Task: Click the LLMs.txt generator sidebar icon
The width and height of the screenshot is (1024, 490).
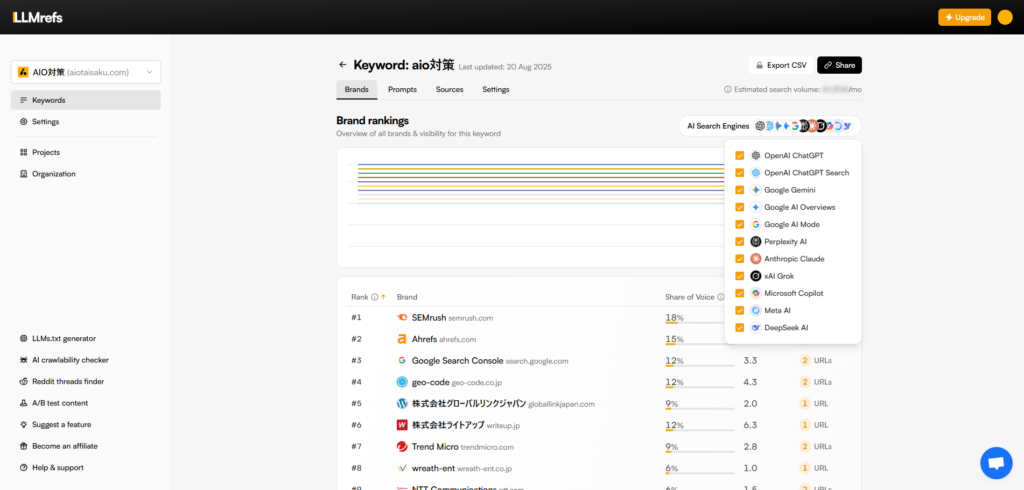Action: click(x=23, y=339)
